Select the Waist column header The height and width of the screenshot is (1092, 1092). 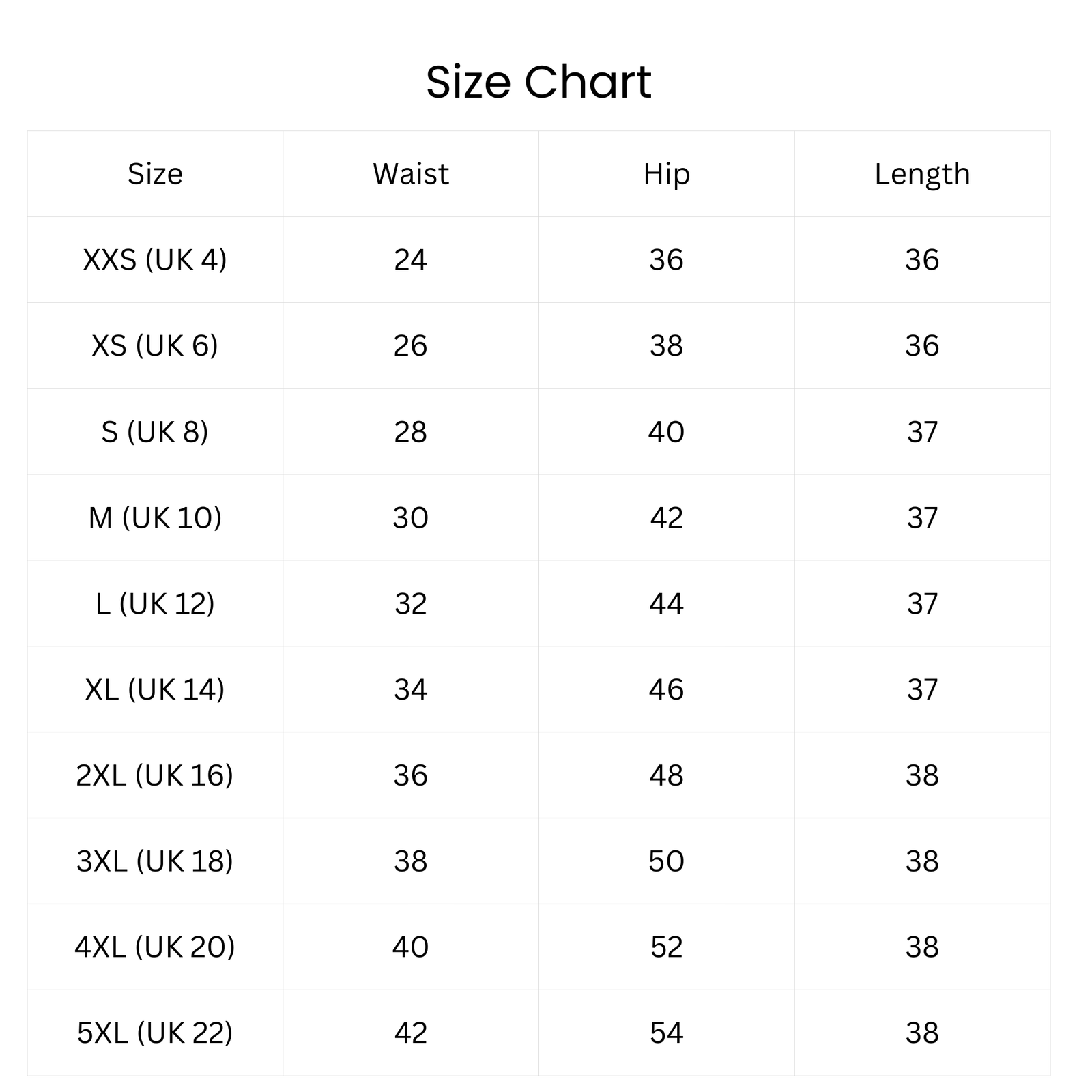410,174
